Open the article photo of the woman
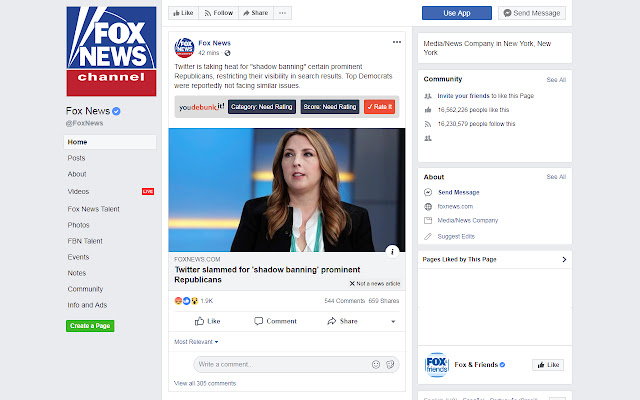 click(287, 190)
